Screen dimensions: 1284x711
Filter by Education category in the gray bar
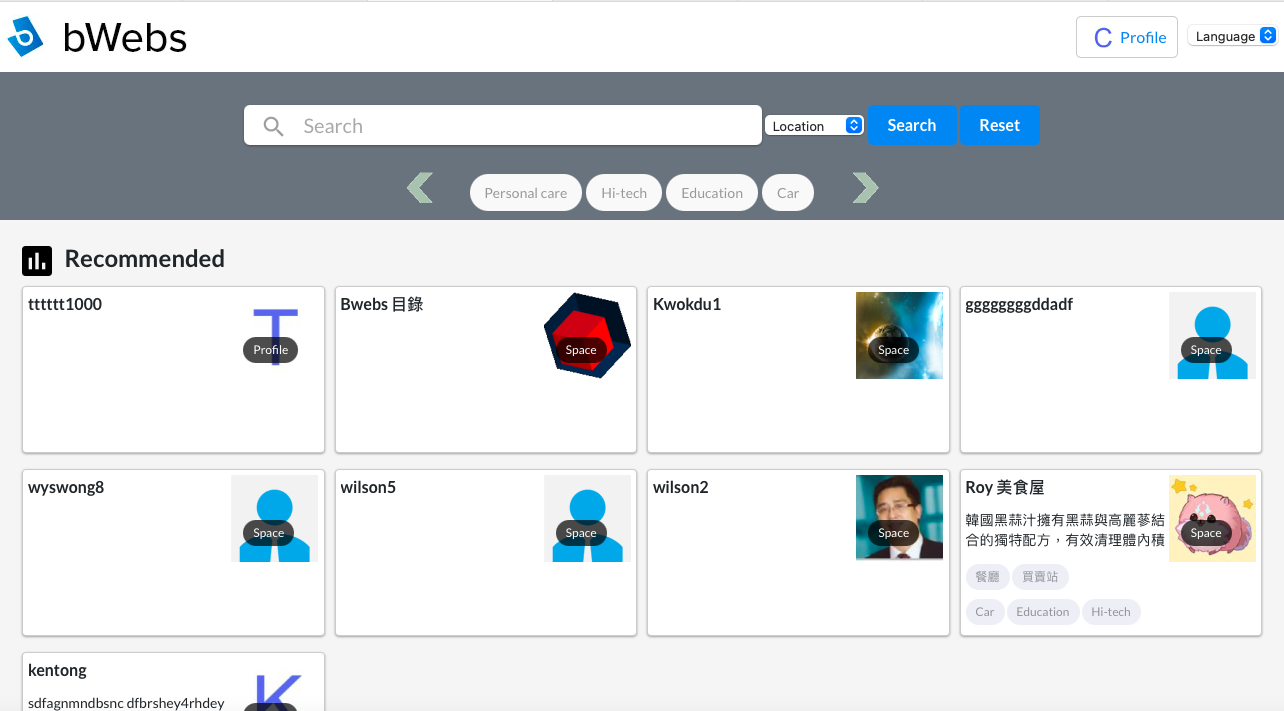pyautogui.click(x=712, y=193)
